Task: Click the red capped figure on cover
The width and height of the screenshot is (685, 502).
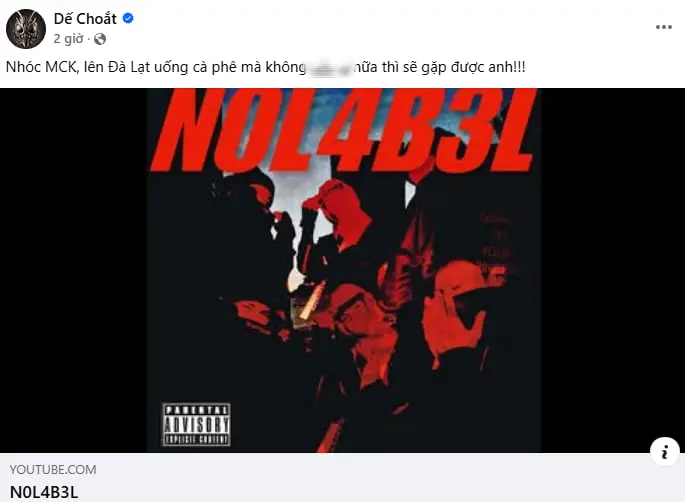Action: [x=334, y=214]
